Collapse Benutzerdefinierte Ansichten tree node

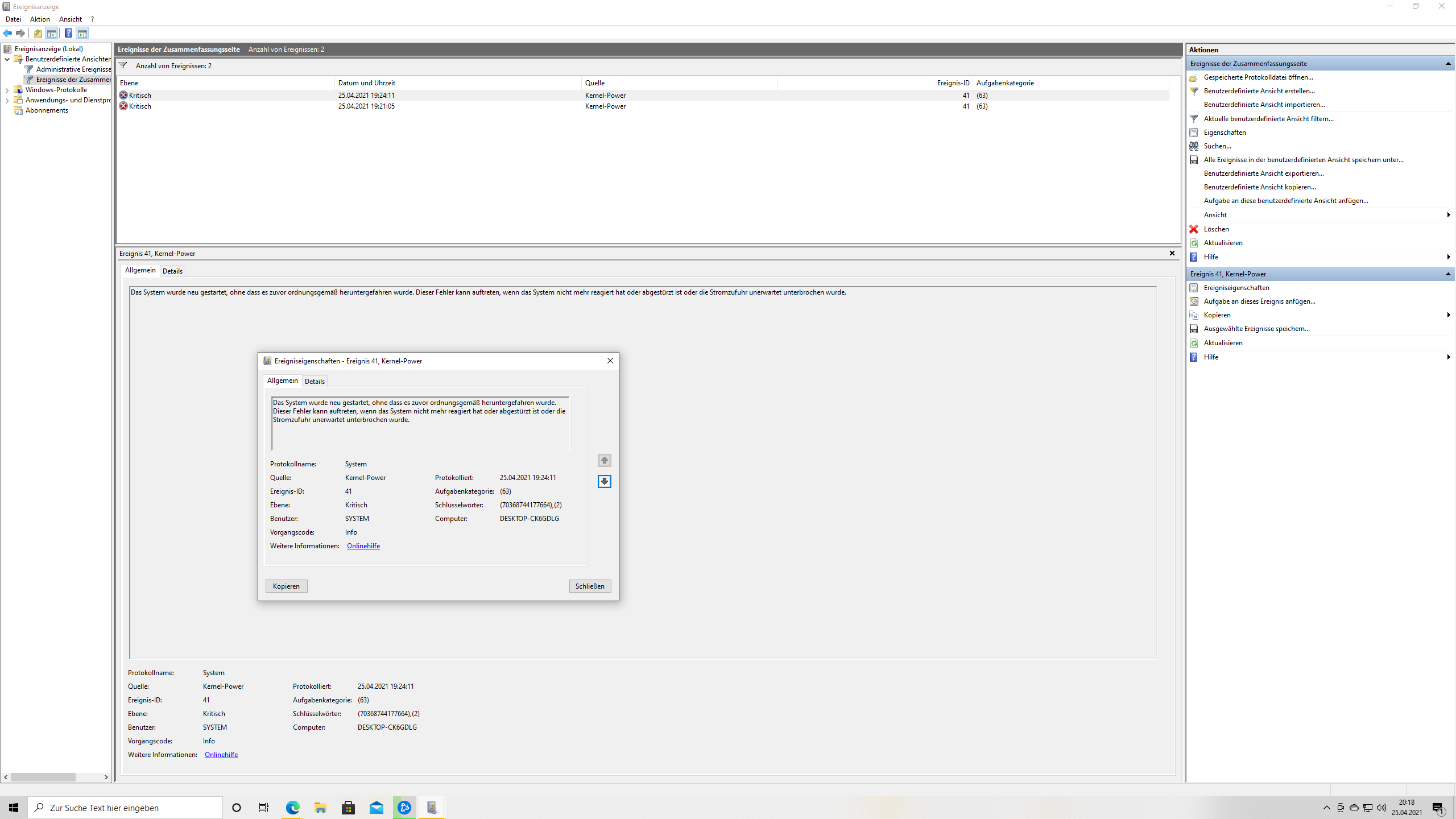(7, 59)
